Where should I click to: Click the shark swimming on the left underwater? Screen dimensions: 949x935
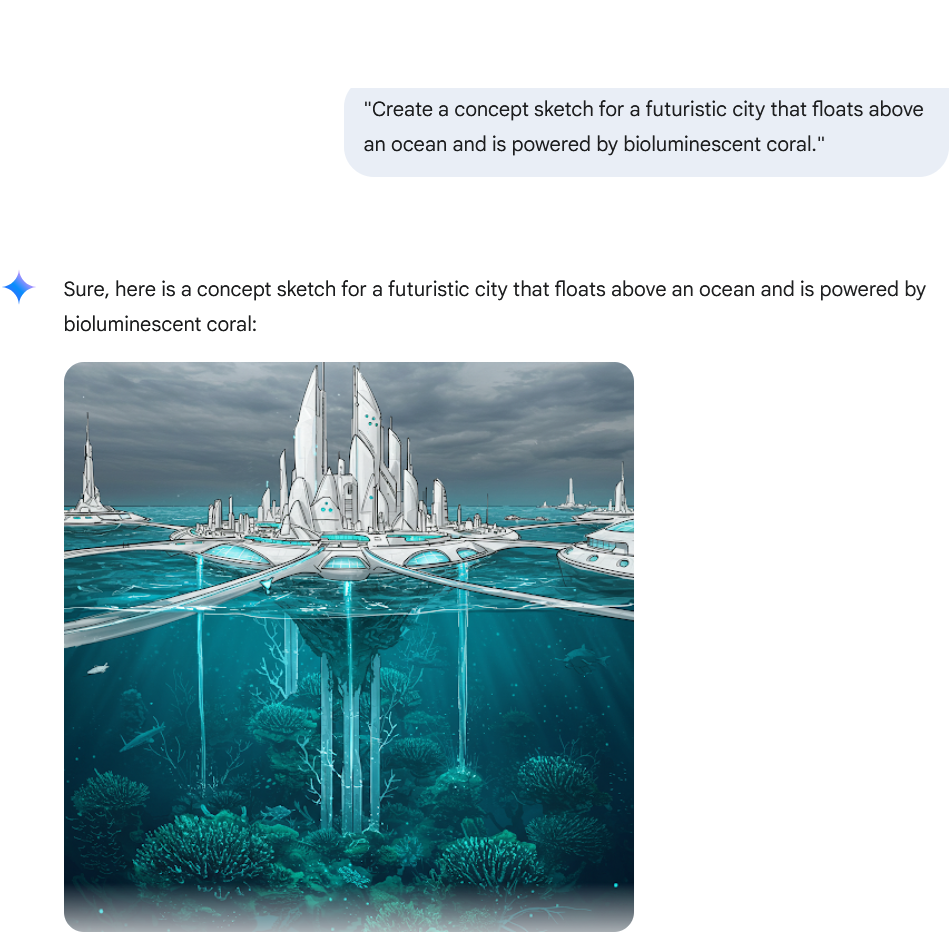click(143, 735)
